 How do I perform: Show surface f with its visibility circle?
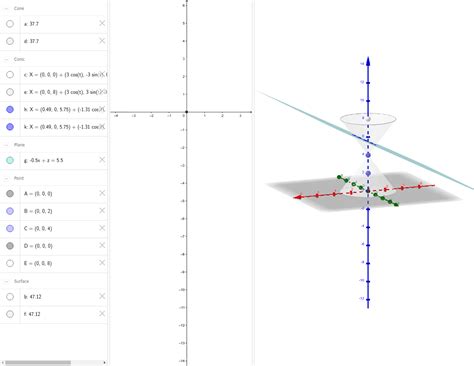pyautogui.click(x=10, y=314)
